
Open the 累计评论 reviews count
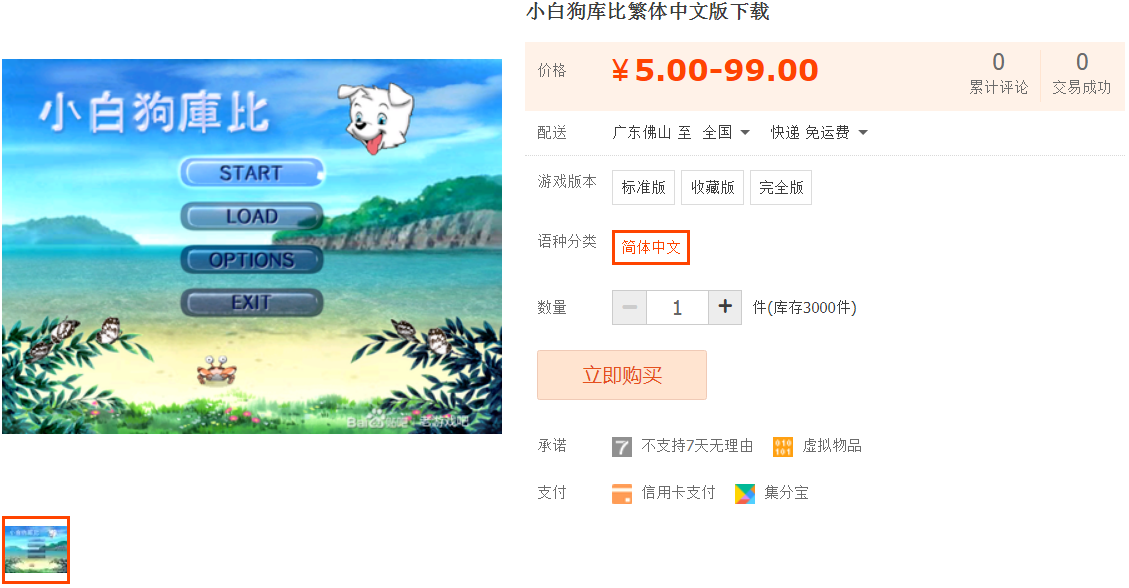pyautogui.click(x=998, y=73)
